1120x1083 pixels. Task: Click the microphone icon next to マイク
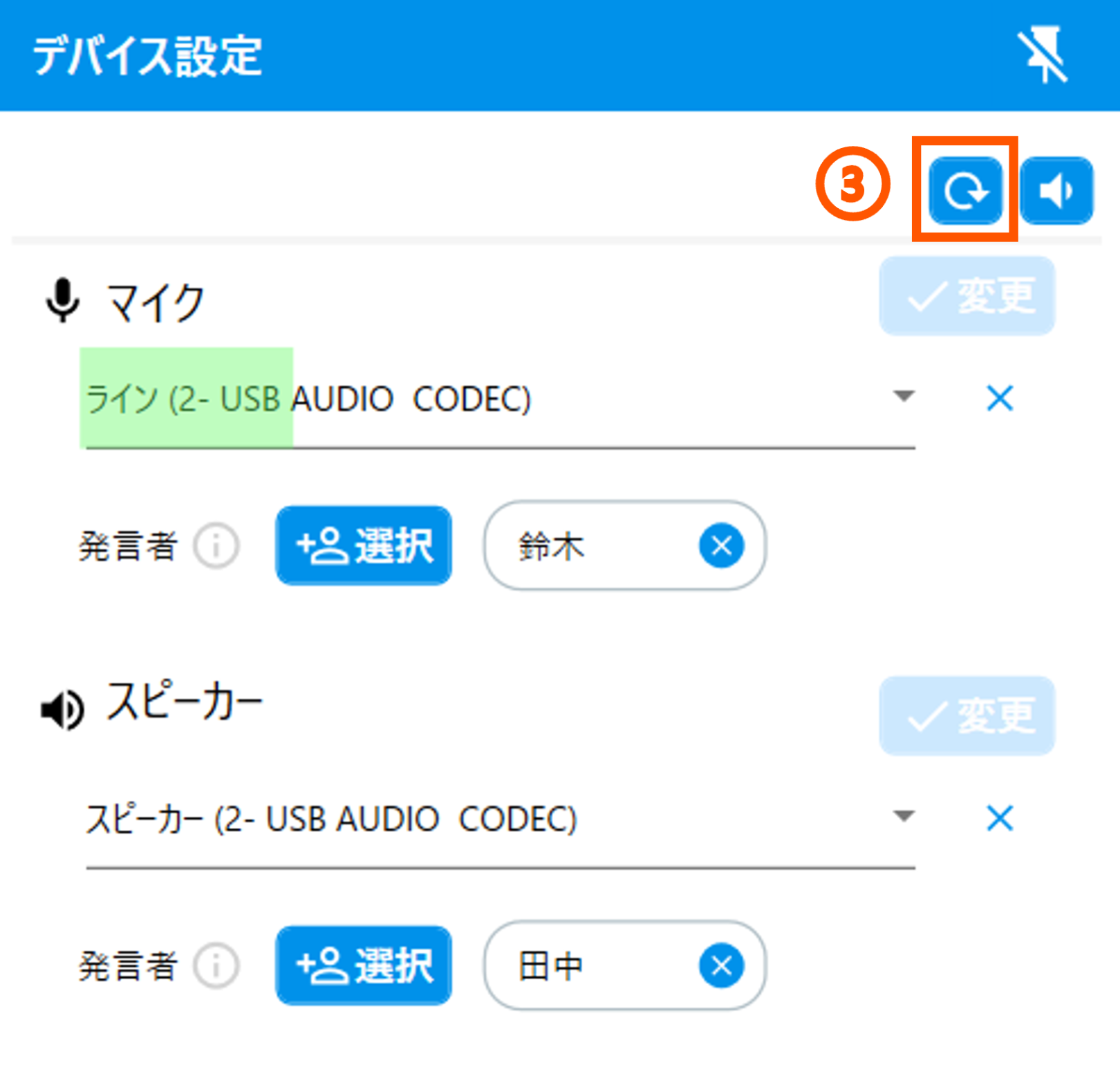tap(63, 301)
